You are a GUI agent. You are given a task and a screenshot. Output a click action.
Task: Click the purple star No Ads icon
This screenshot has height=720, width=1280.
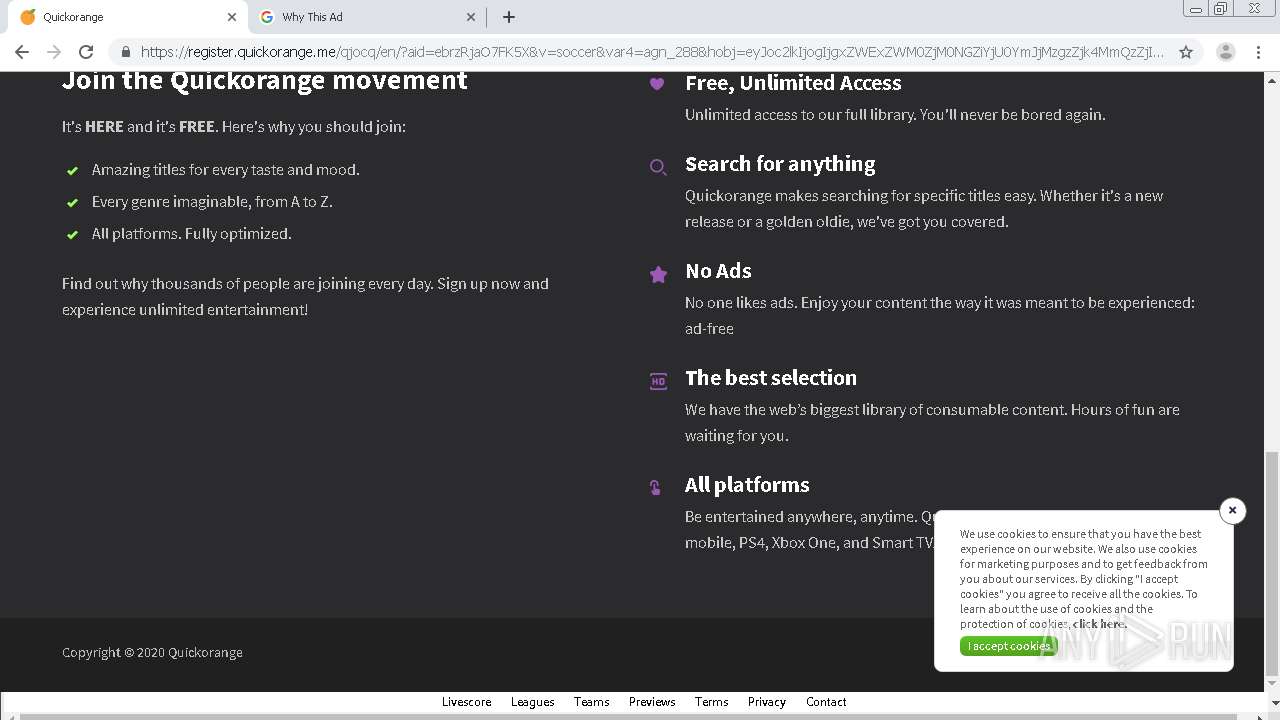click(x=658, y=274)
